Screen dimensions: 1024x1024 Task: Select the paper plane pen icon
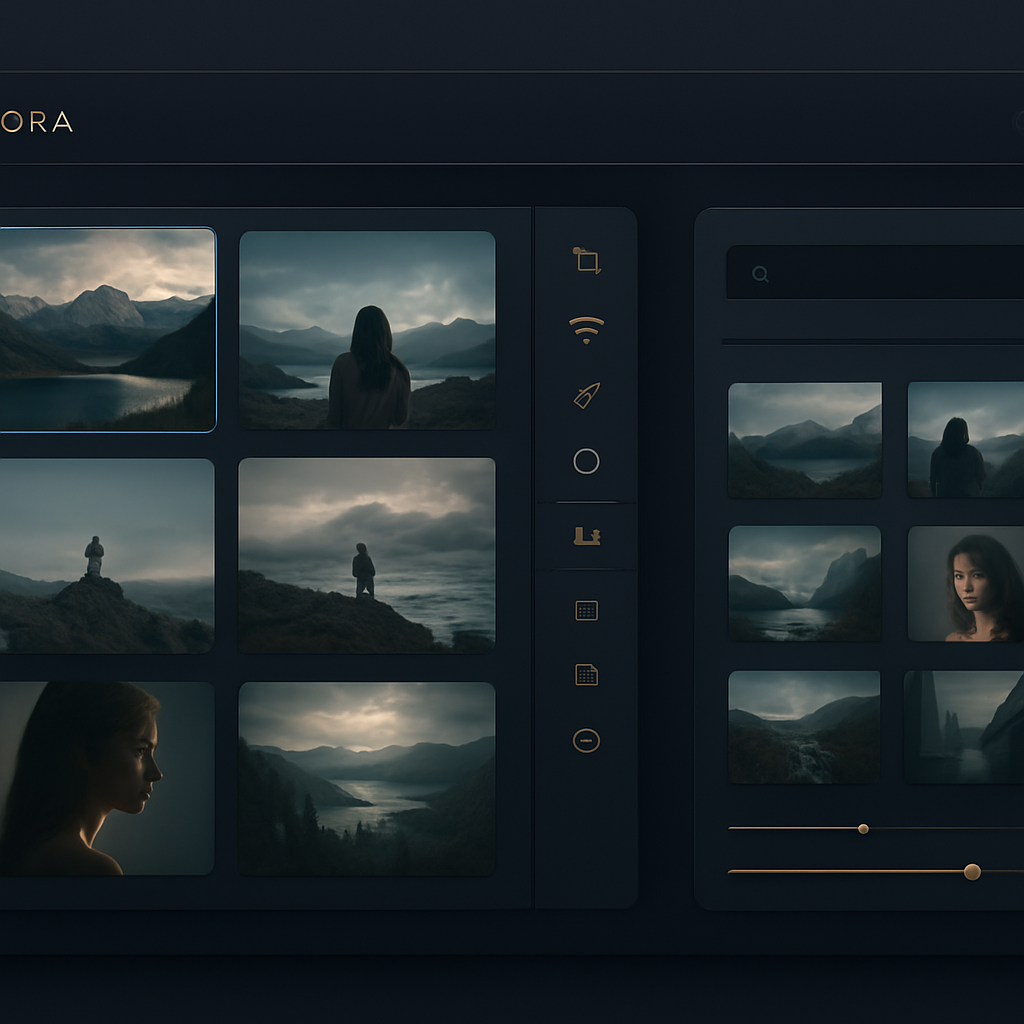(x=586, y=396)
